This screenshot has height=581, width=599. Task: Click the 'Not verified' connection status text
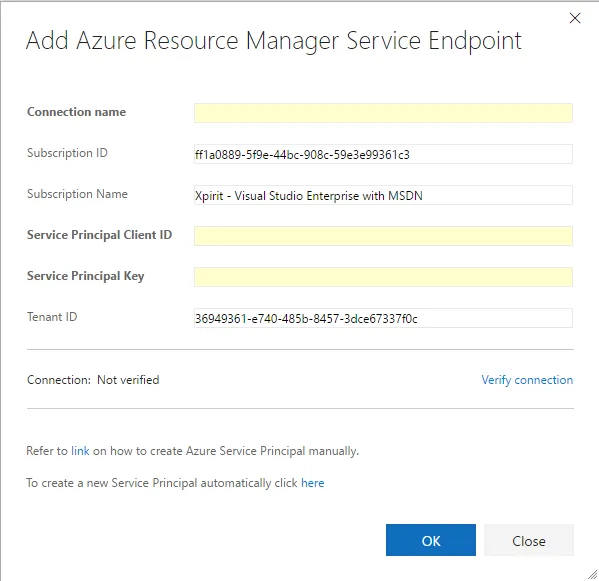(x=128, y=380)
